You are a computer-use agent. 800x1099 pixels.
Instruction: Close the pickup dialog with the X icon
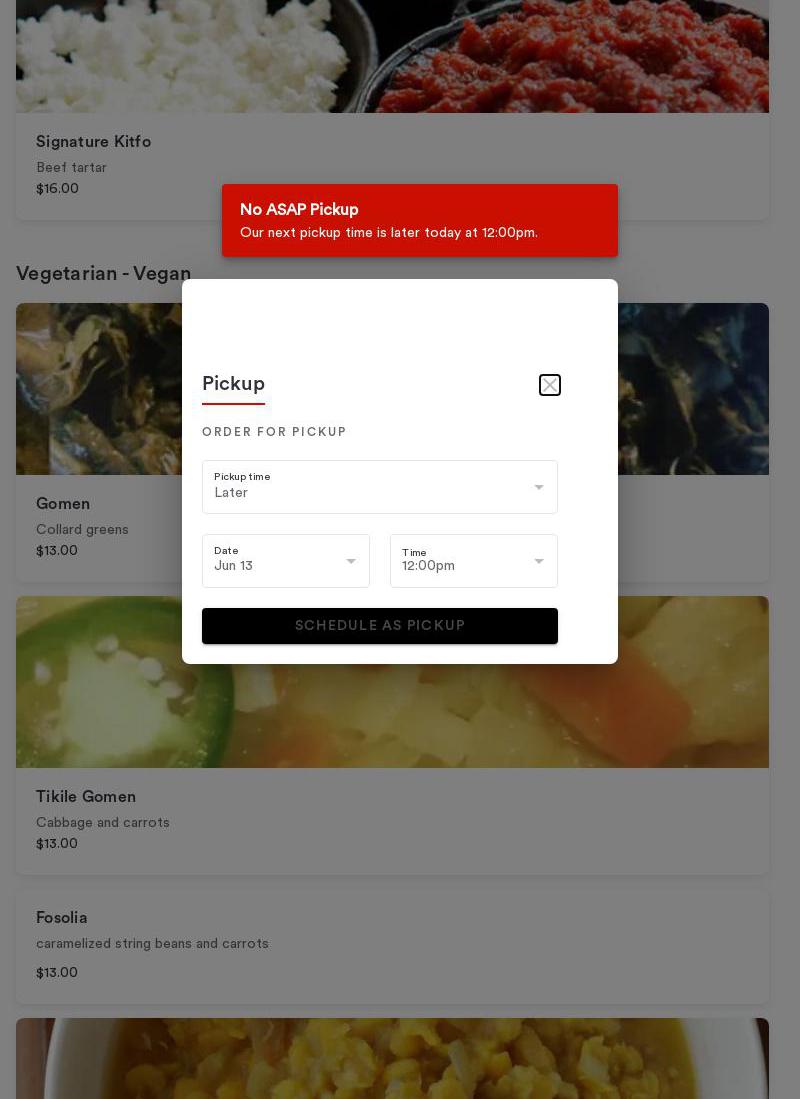tap(550, 385)
